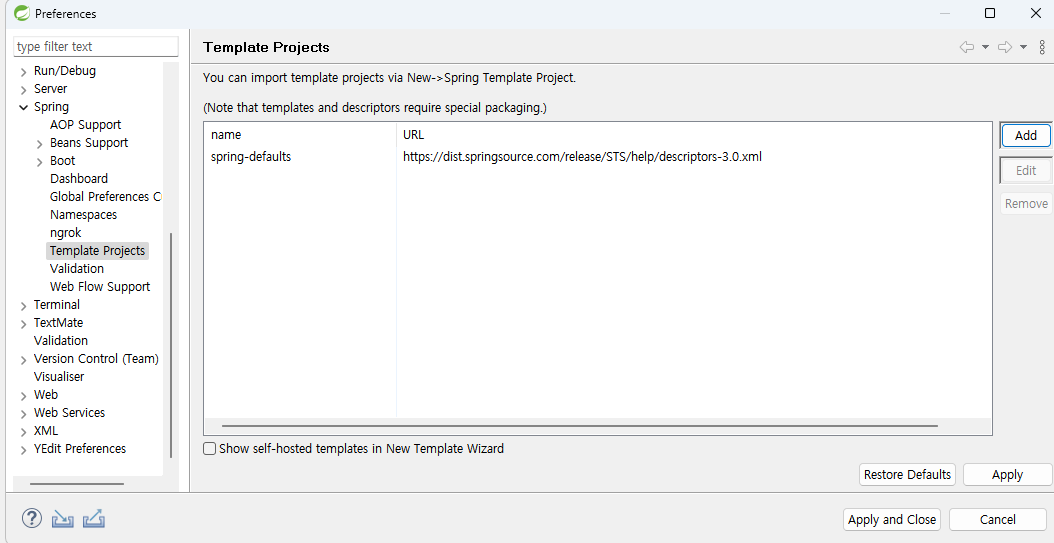Expand the YEdit Preferences node
1054x543 pixels.
pyautogui.click(x=24, y=450)
